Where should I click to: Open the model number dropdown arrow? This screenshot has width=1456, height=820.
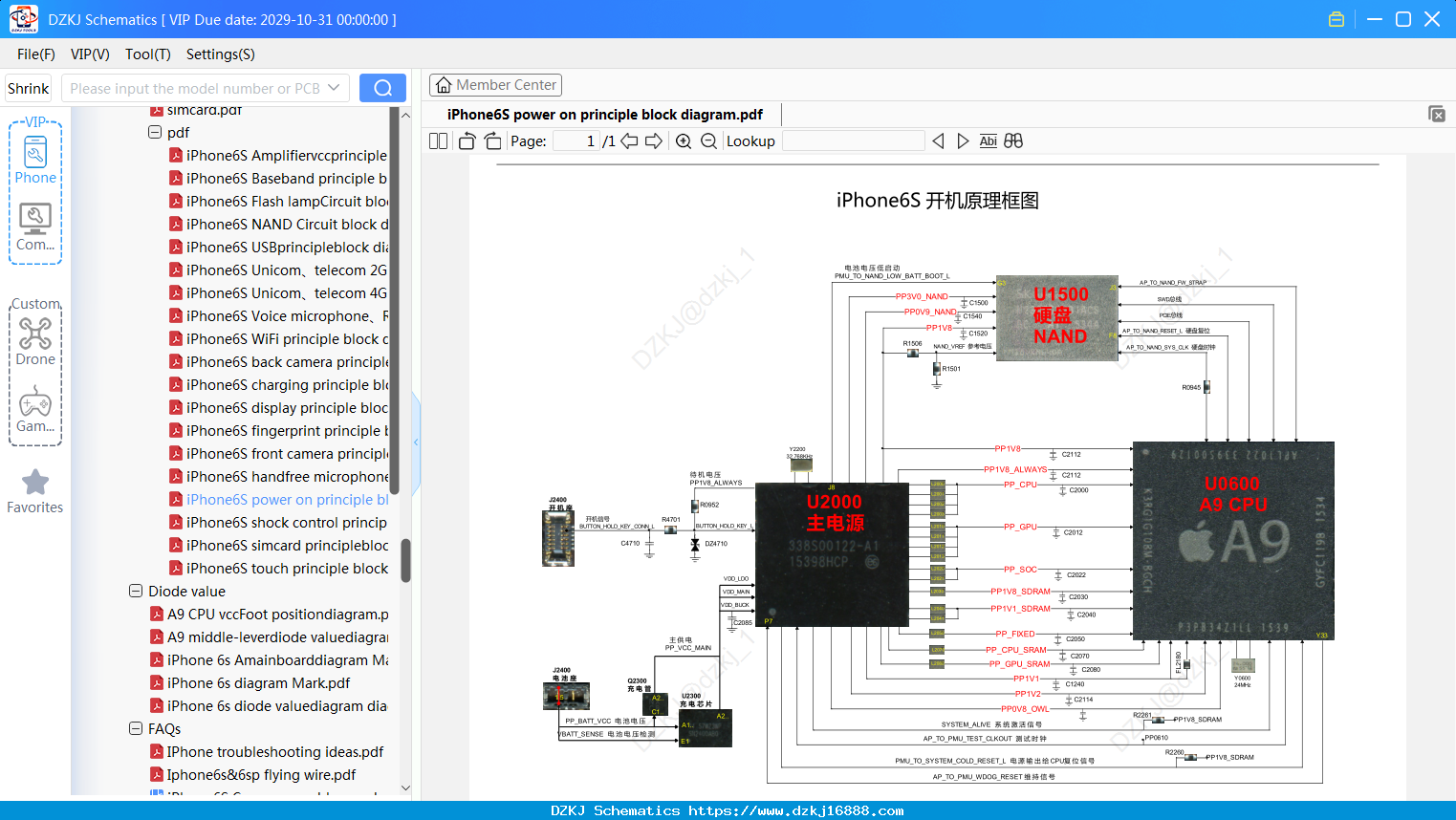(334, 88)
